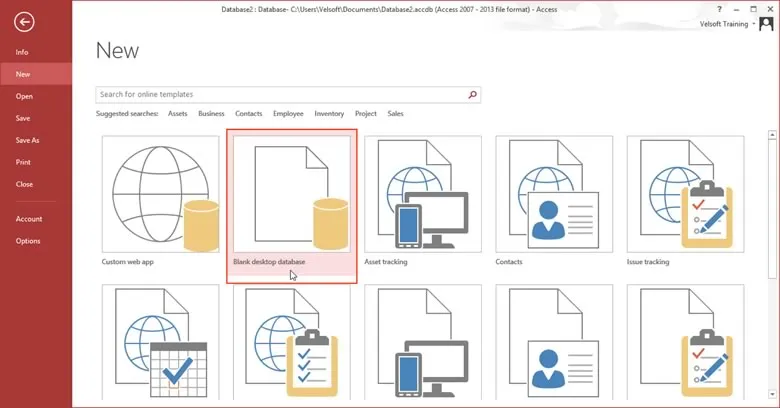The image size is (780, 408).
Task: Click the Contacts suggested search
Action: pyautogui.click(x=249, y=113)
